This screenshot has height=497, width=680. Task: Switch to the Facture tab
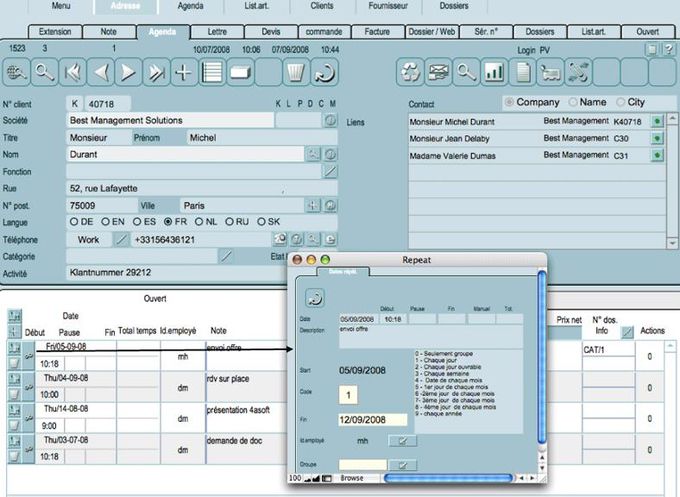(377, 32)
